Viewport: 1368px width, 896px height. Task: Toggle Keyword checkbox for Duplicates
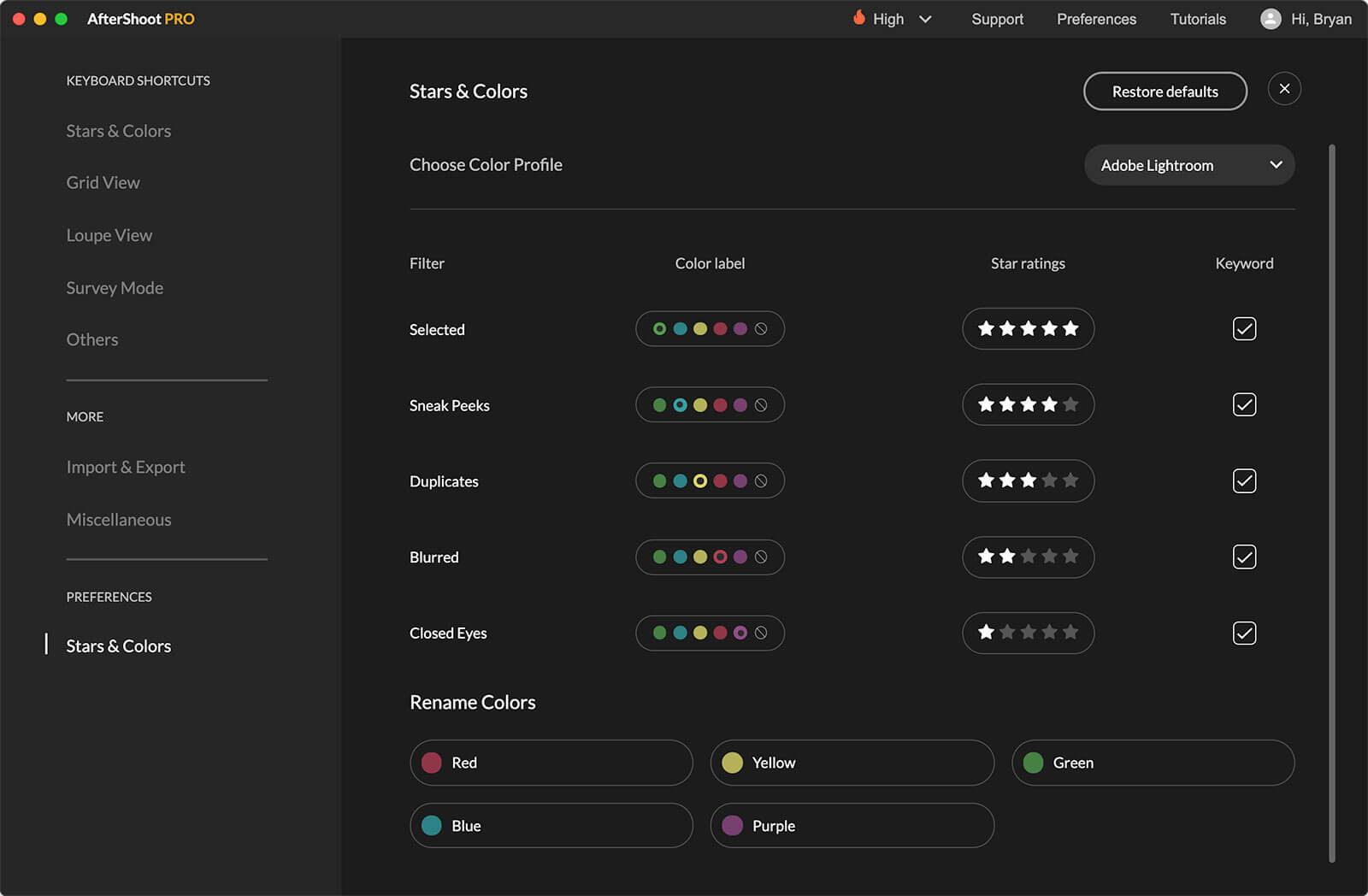[x=1244, y=480]
